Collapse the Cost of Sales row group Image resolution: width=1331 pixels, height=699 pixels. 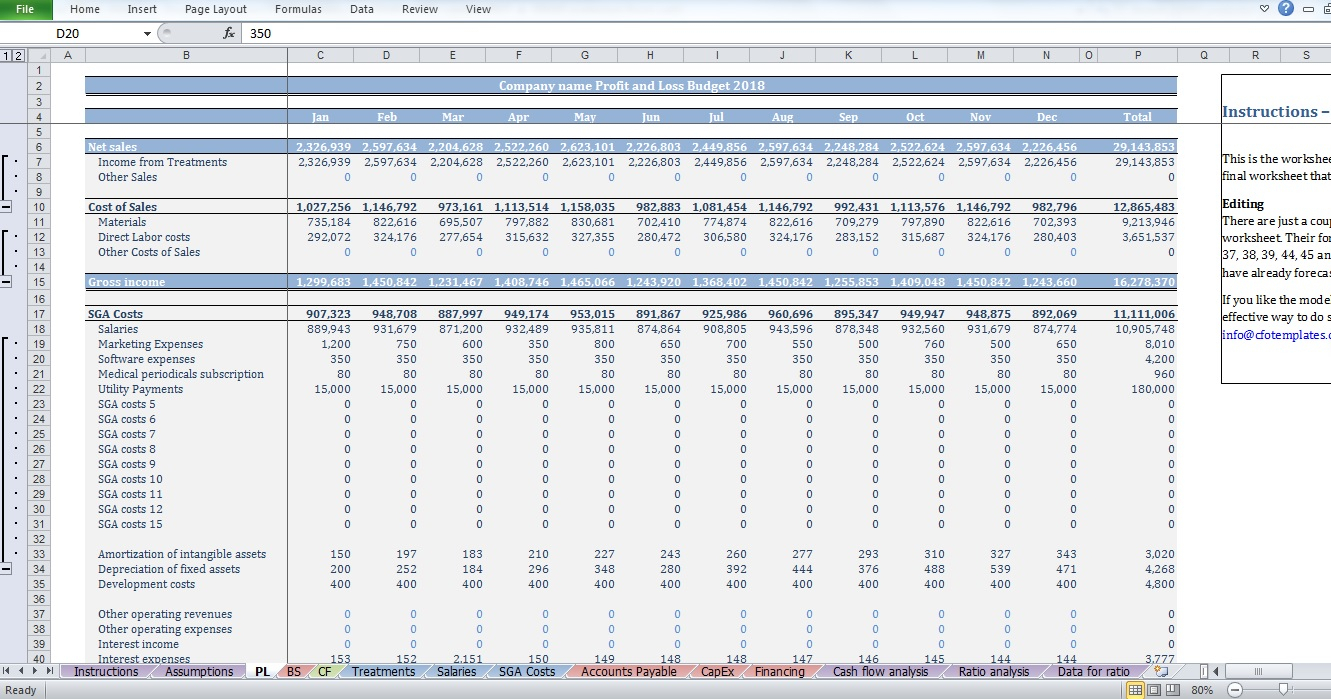[x=6, y=207]
